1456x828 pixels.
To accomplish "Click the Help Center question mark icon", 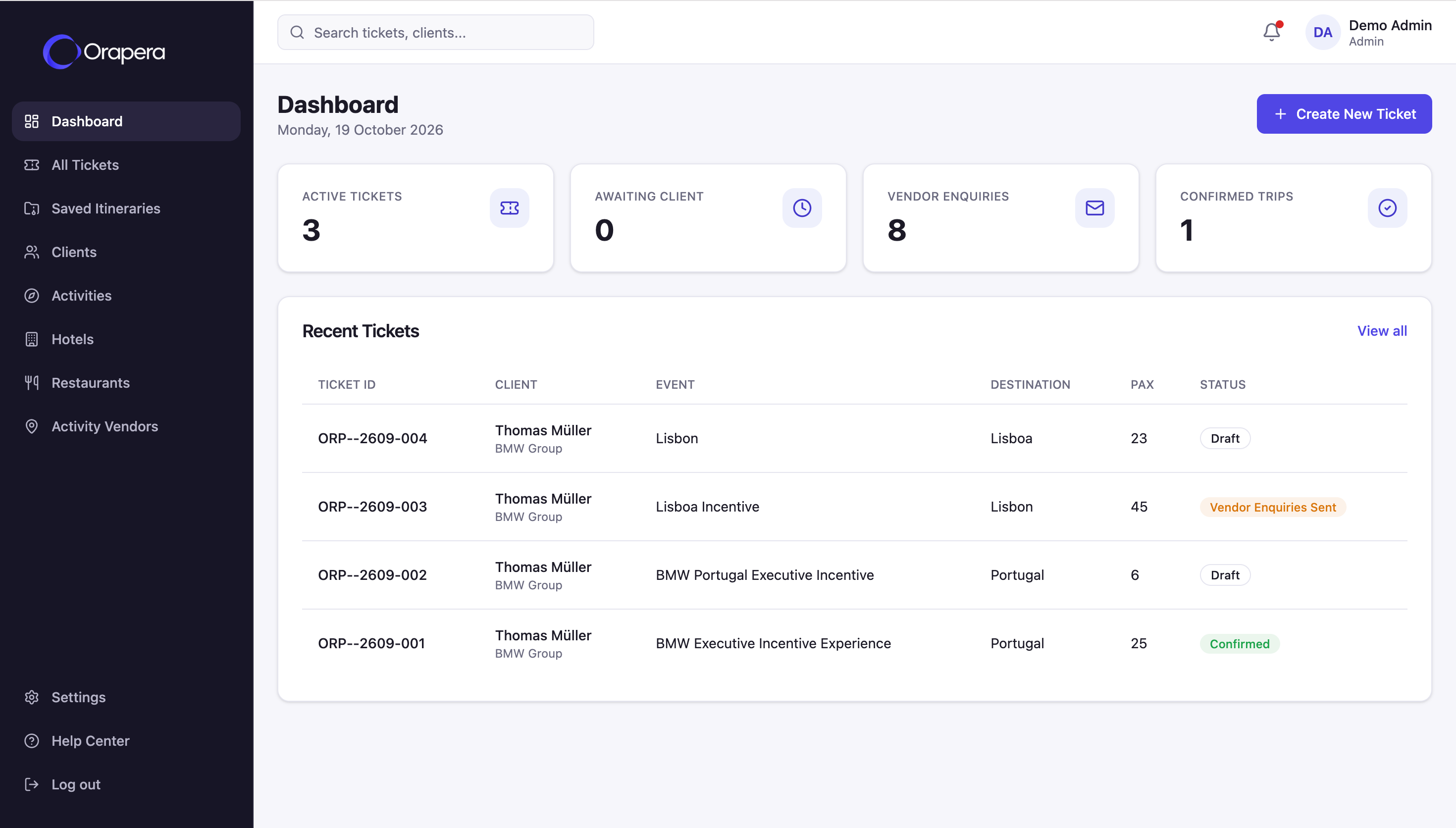I will pos(32,741).
